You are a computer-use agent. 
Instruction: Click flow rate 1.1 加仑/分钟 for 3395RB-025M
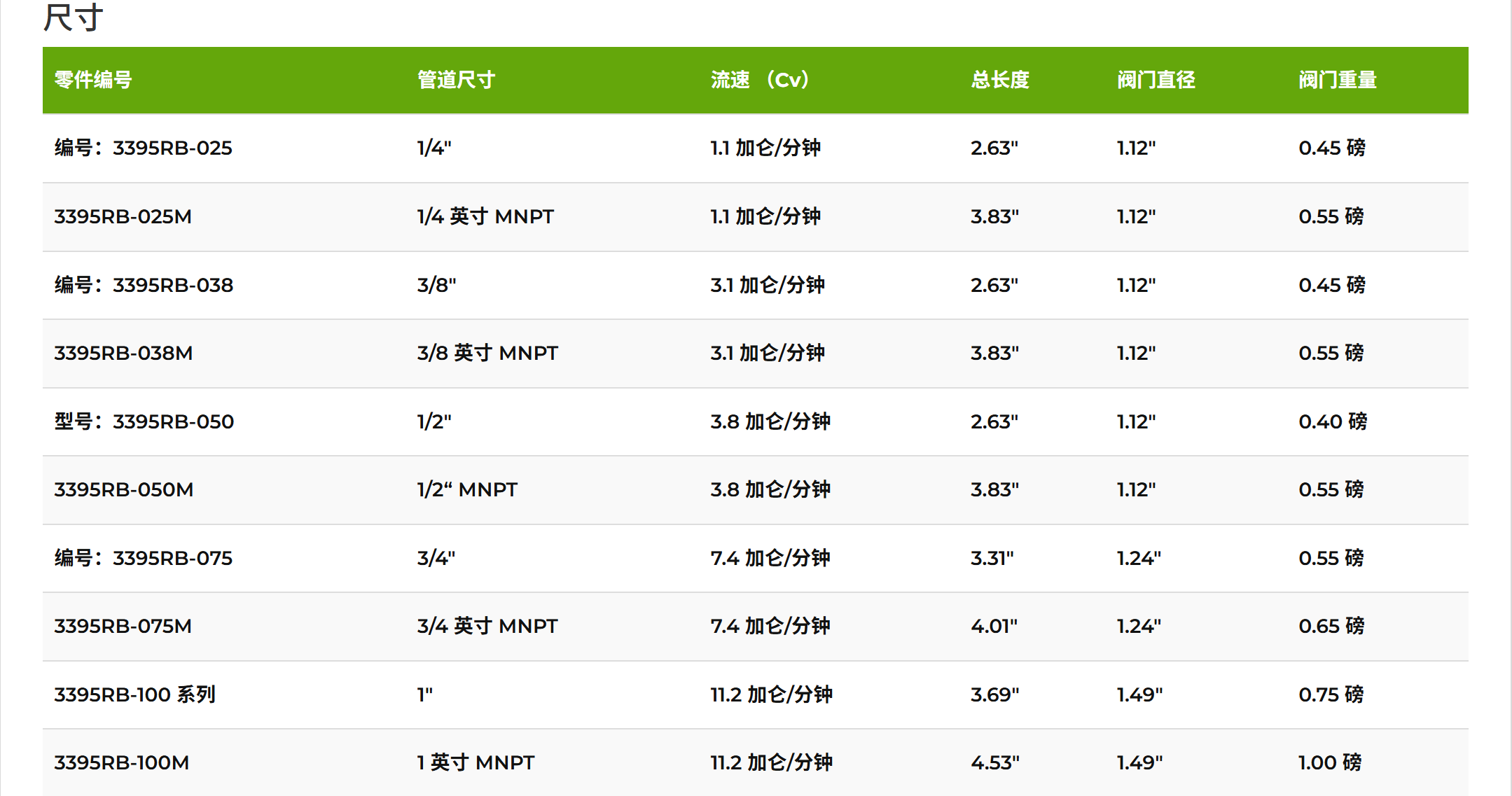pyautogui.click(x=765, y=216)
